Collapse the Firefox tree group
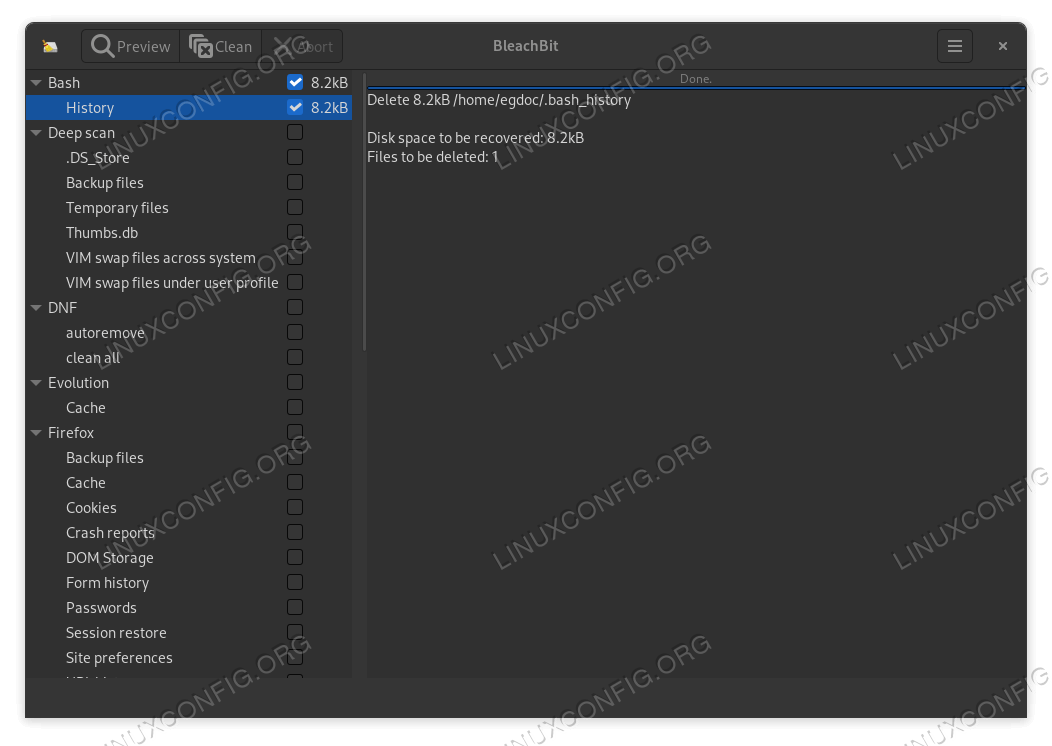The height and width of the screenshot is (746, 1052). pyautogui.click(x=36, y=433)
